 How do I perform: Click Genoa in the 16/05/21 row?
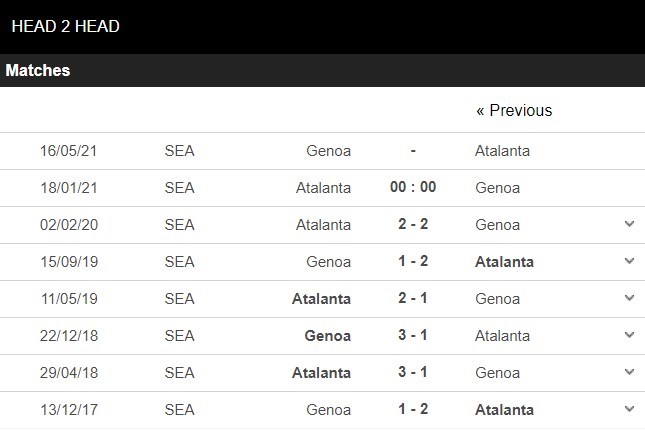[x=329, y=151]
